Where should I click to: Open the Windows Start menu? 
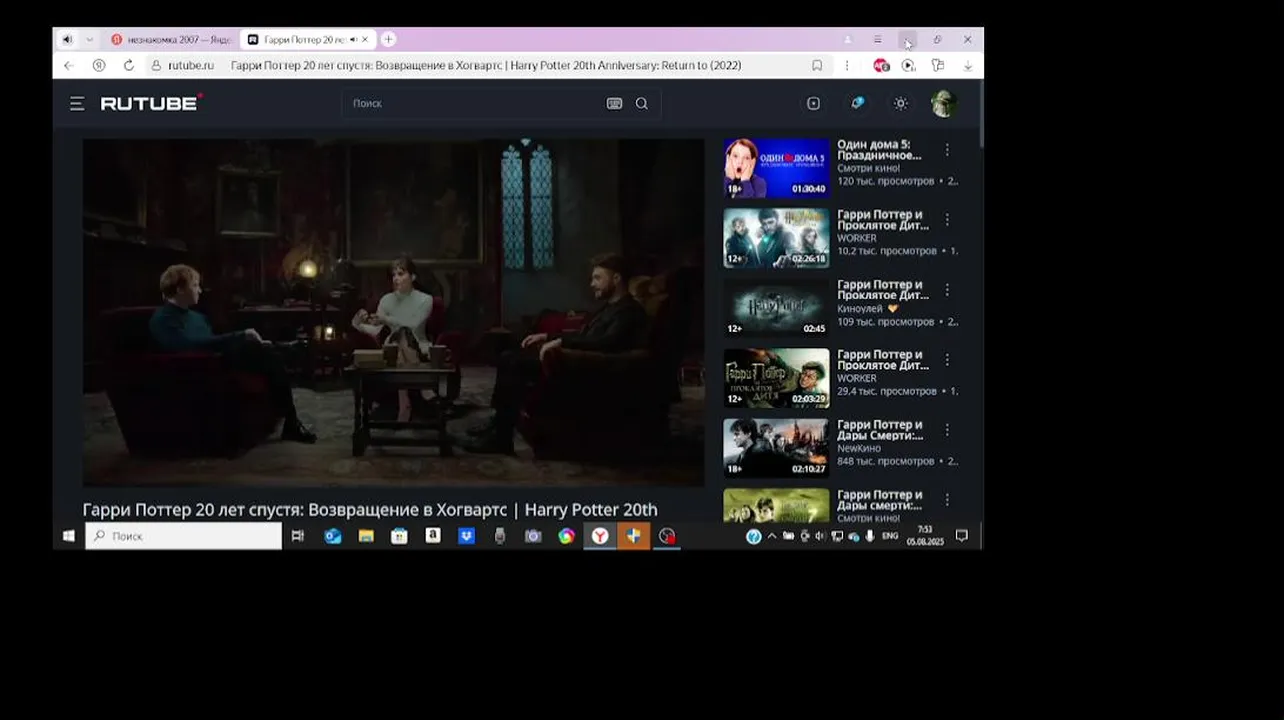[68, 536]
